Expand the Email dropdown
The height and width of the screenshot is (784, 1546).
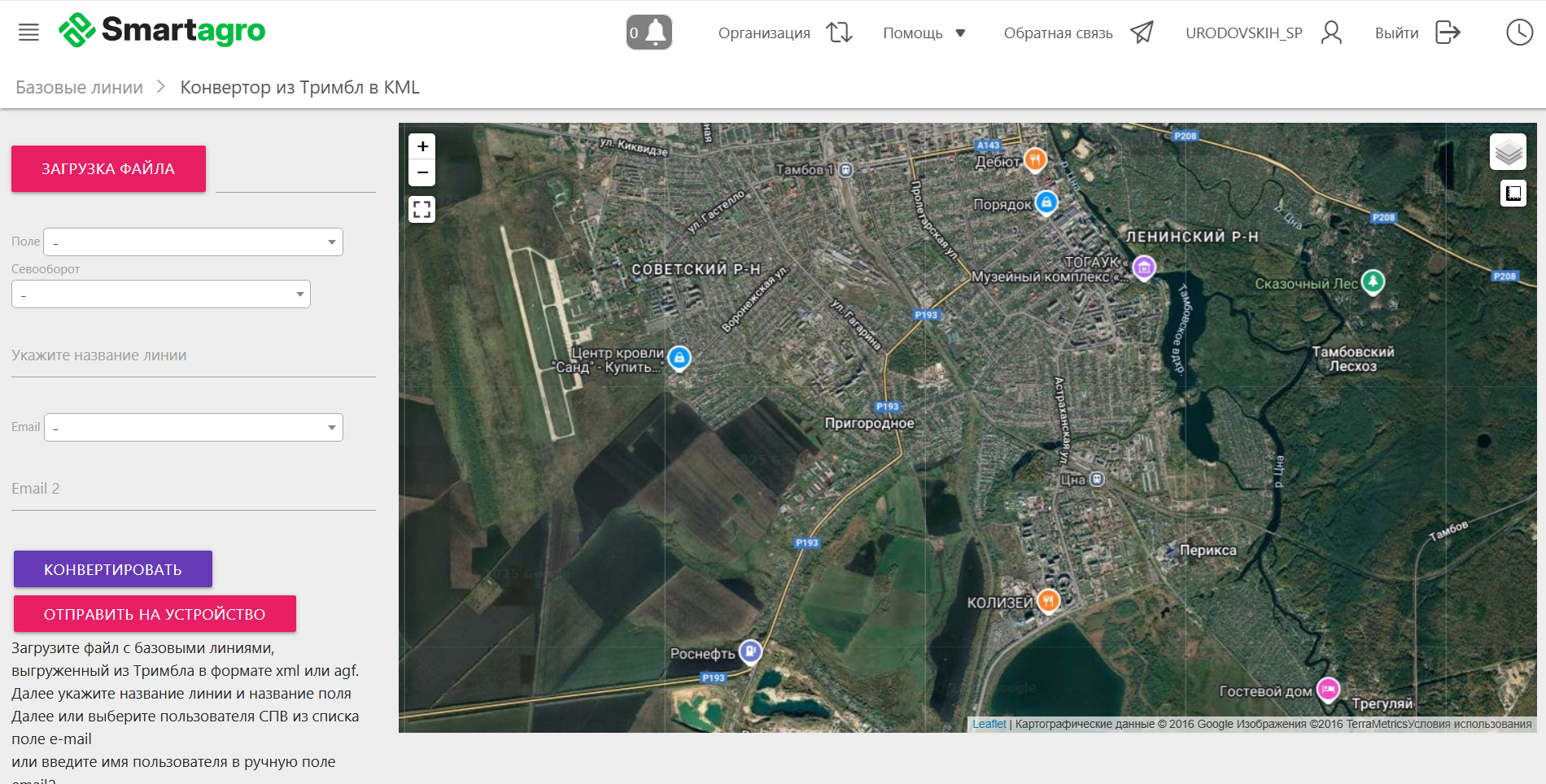tap(194, 427)
